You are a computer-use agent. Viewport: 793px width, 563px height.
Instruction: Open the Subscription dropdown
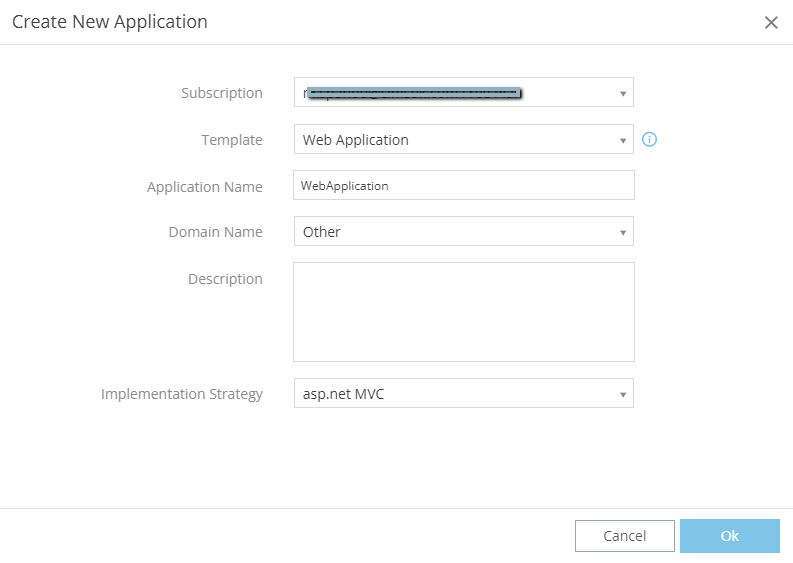463,93
